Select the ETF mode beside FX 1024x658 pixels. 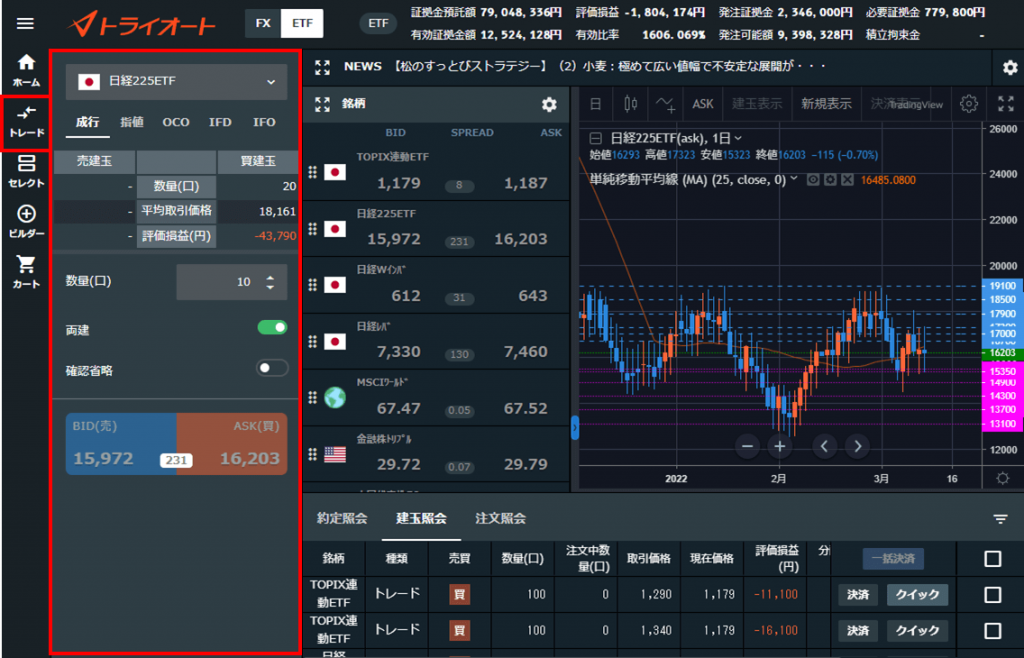pos(302,24)
